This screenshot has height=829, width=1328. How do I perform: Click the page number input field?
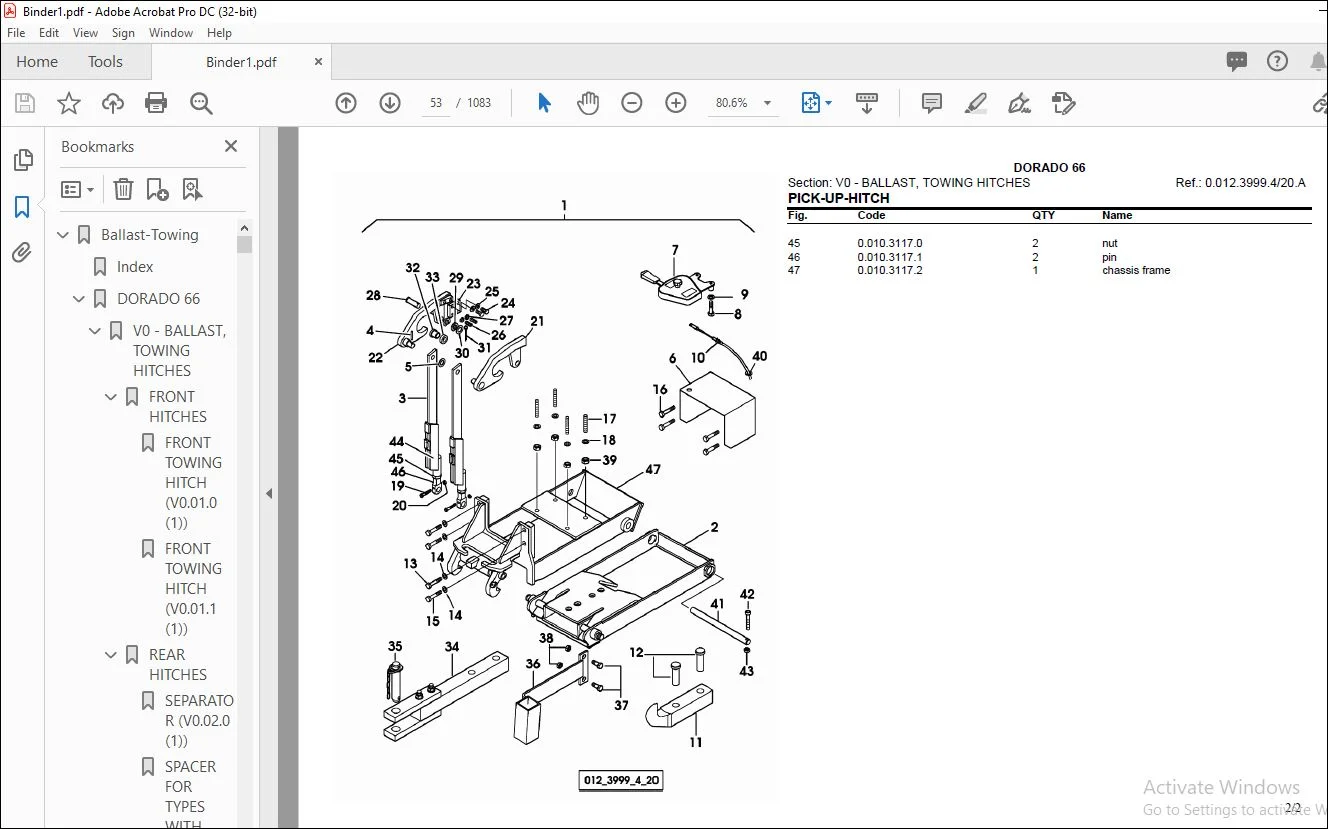coord(436,103)
